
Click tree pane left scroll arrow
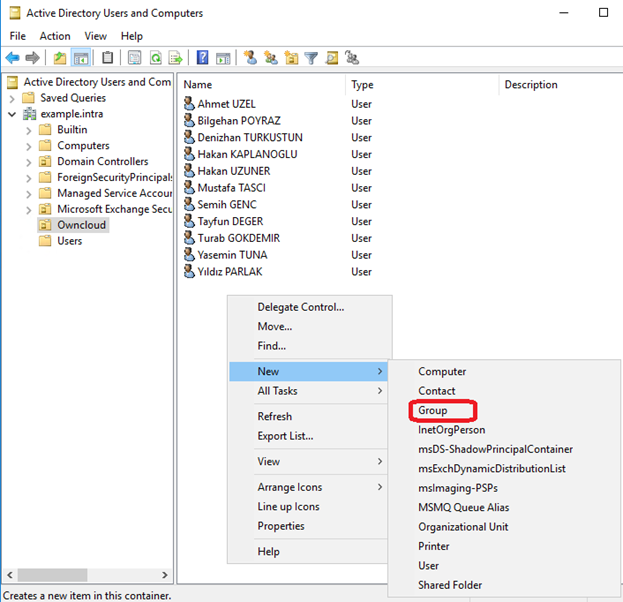10,575
